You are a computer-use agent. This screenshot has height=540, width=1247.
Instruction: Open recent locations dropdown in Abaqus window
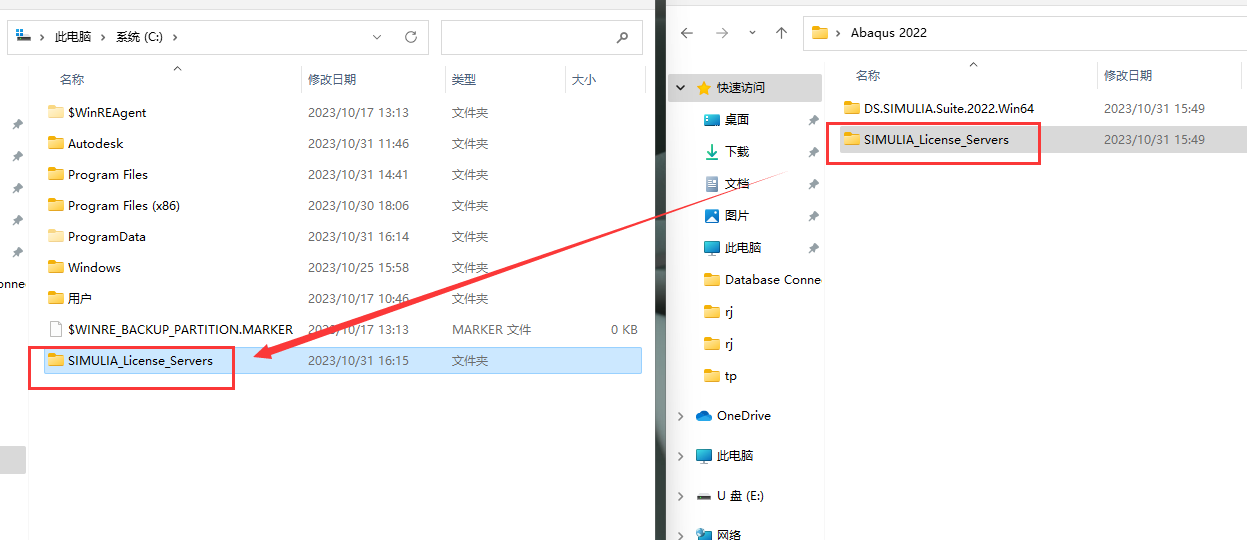point(752,33)
